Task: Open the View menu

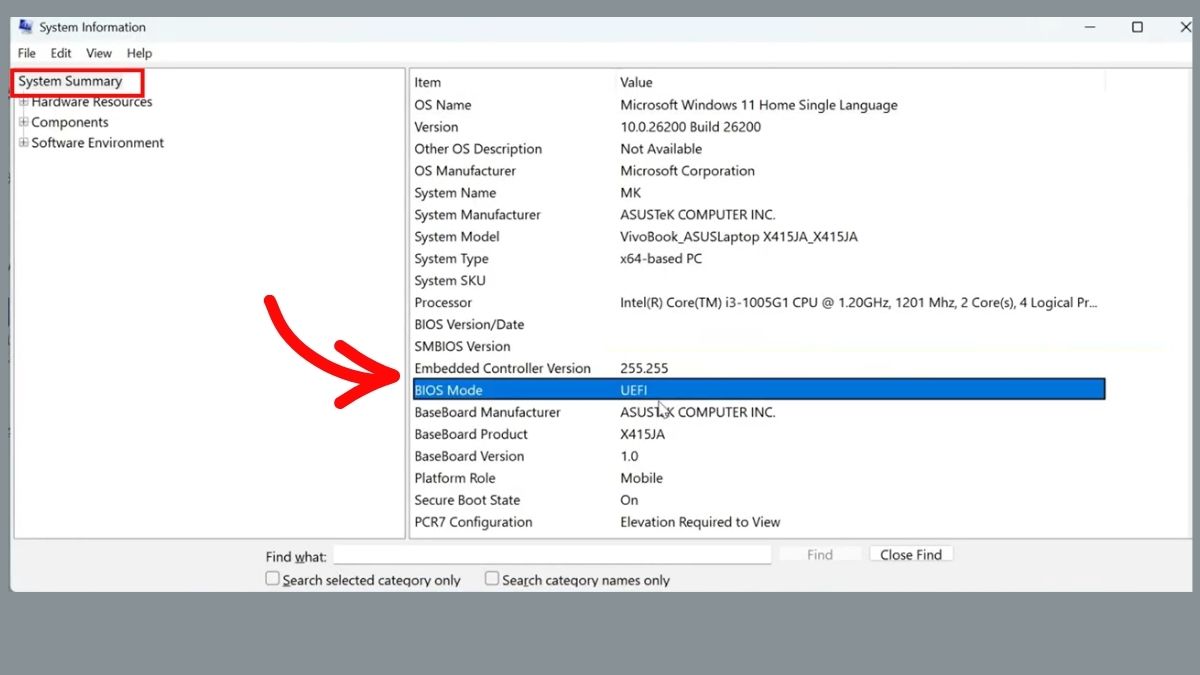Action: point(99,53)
